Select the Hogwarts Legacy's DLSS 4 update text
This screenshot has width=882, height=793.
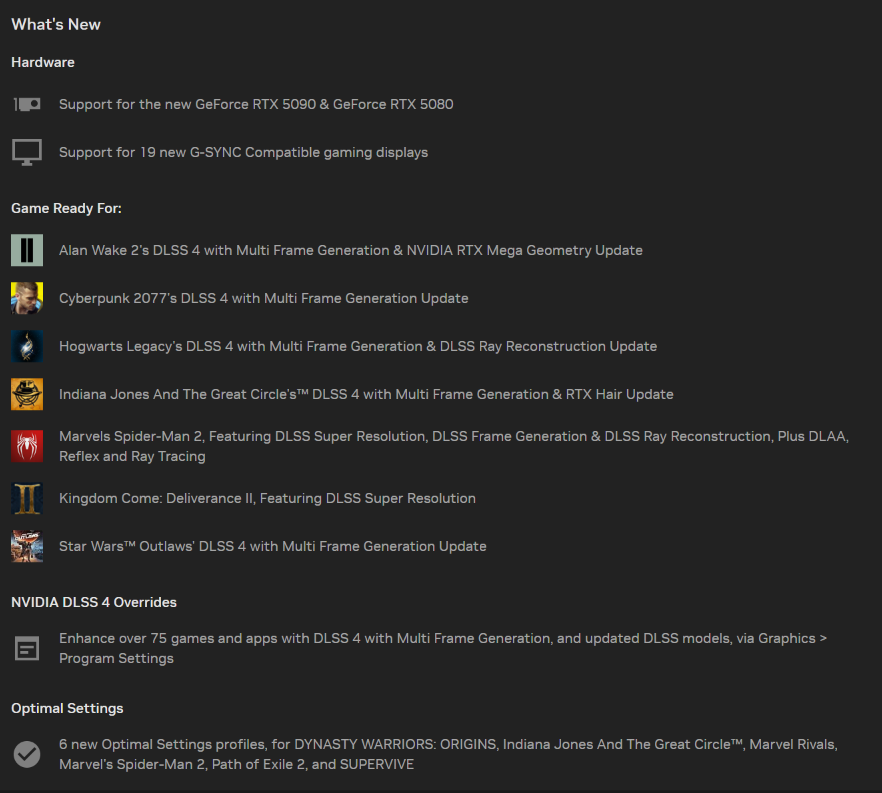click(358, 346)
